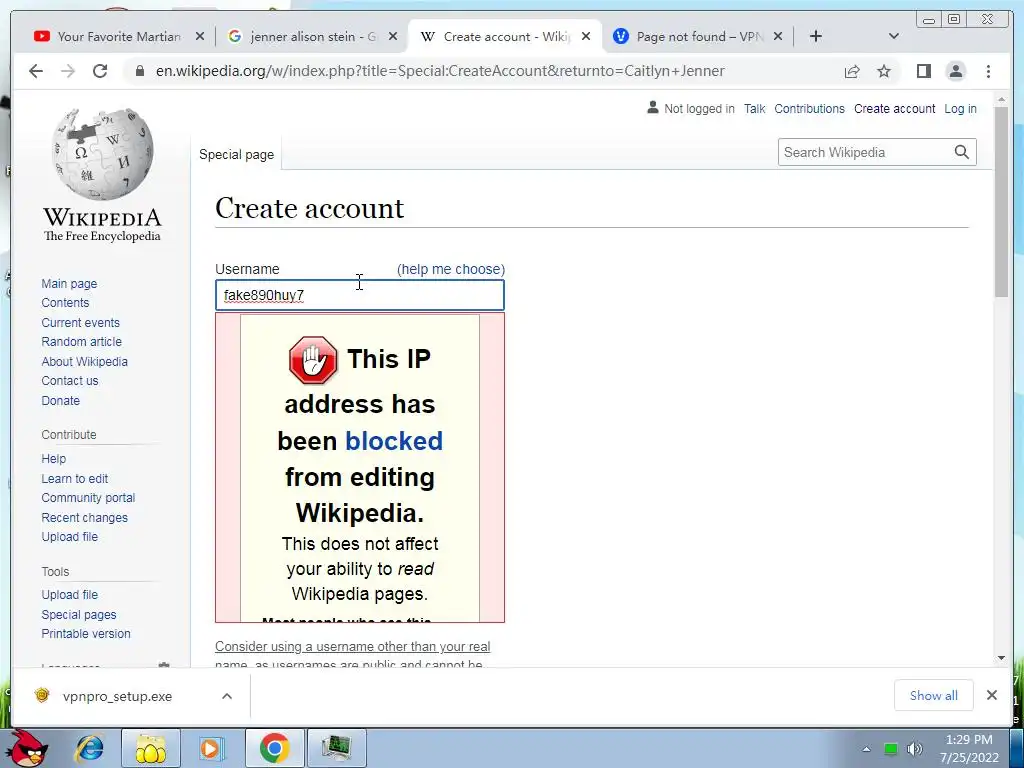1024x768 pixels.
Task: Click the Username input field
Action: pos(360,295)
